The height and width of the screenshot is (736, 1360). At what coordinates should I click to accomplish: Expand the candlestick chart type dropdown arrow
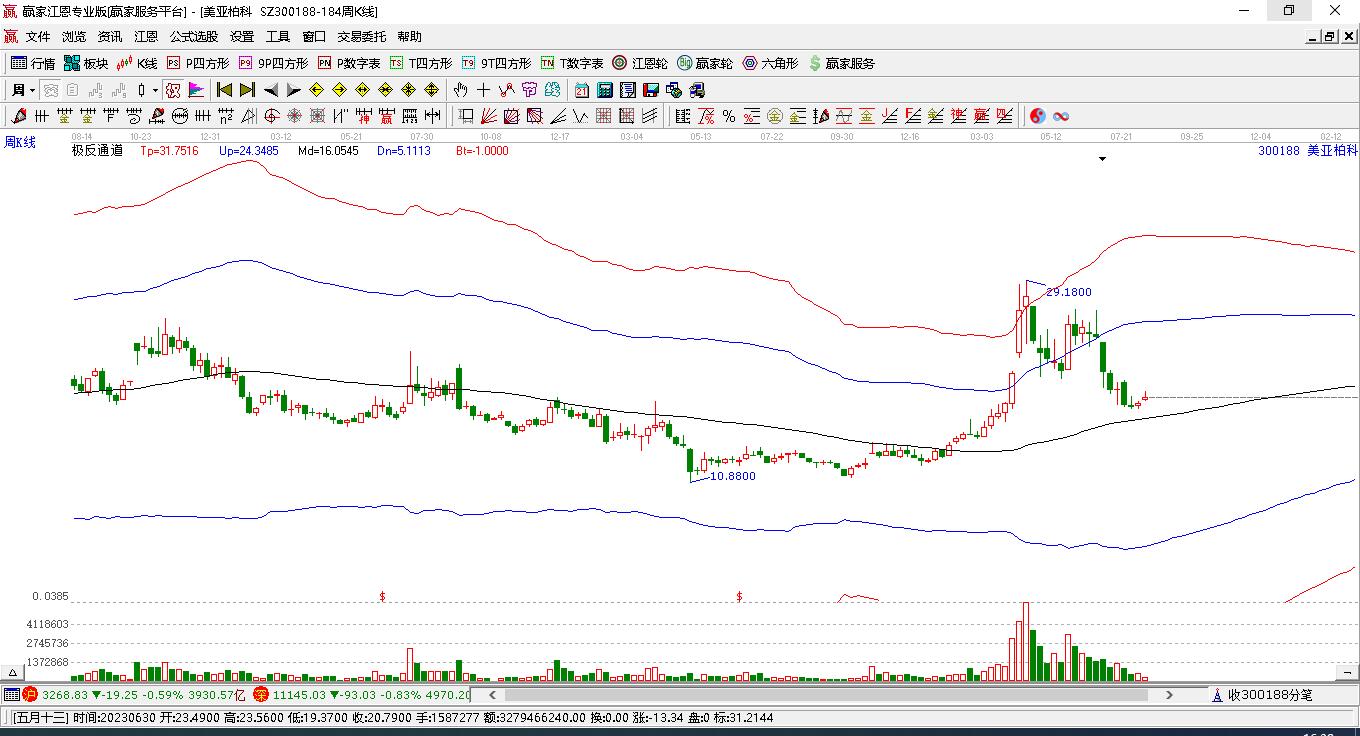156,90
